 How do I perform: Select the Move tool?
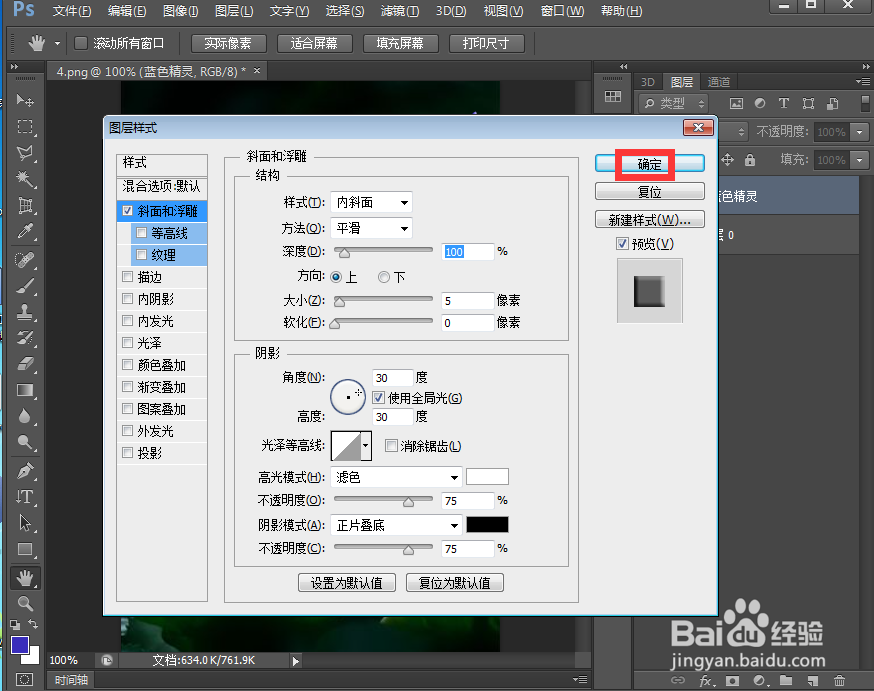click(24, 100)
